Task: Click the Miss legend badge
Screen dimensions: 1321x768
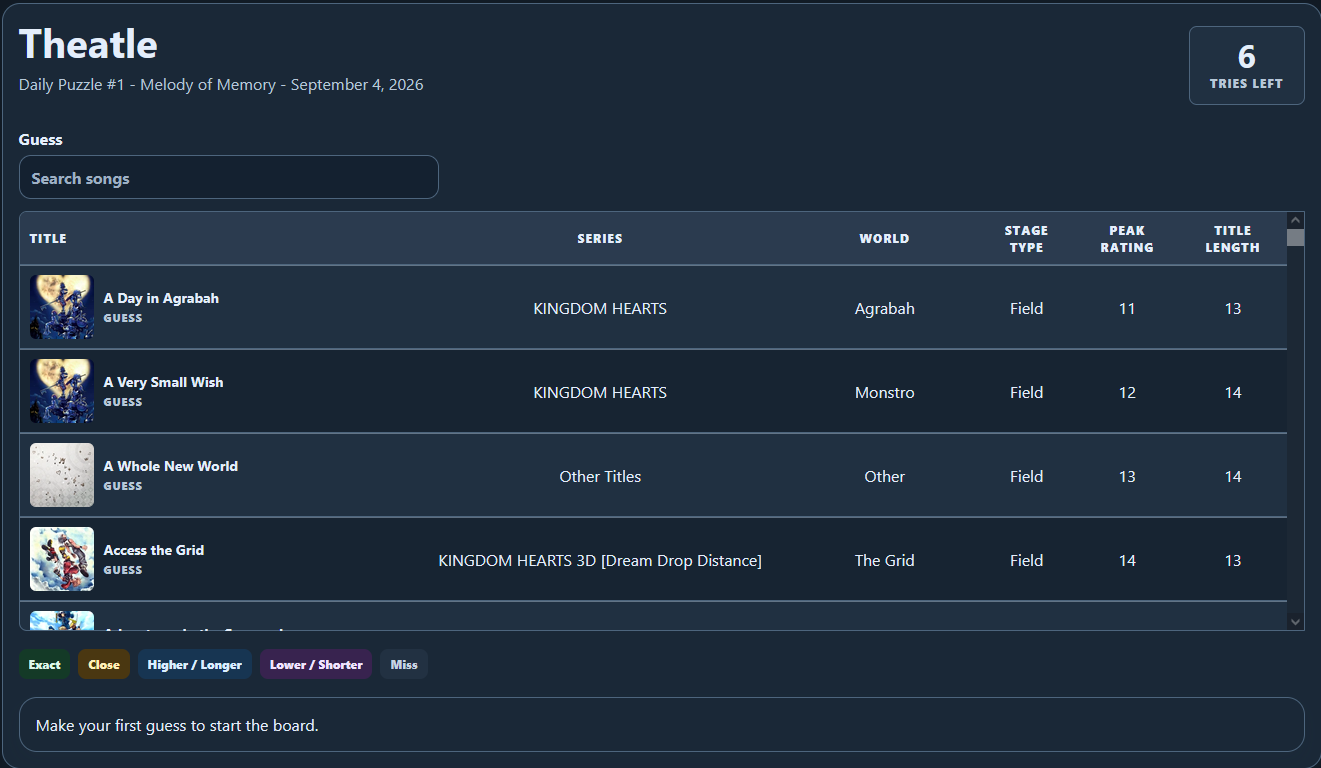Action: pyautogui.click(x=404, y=664)
